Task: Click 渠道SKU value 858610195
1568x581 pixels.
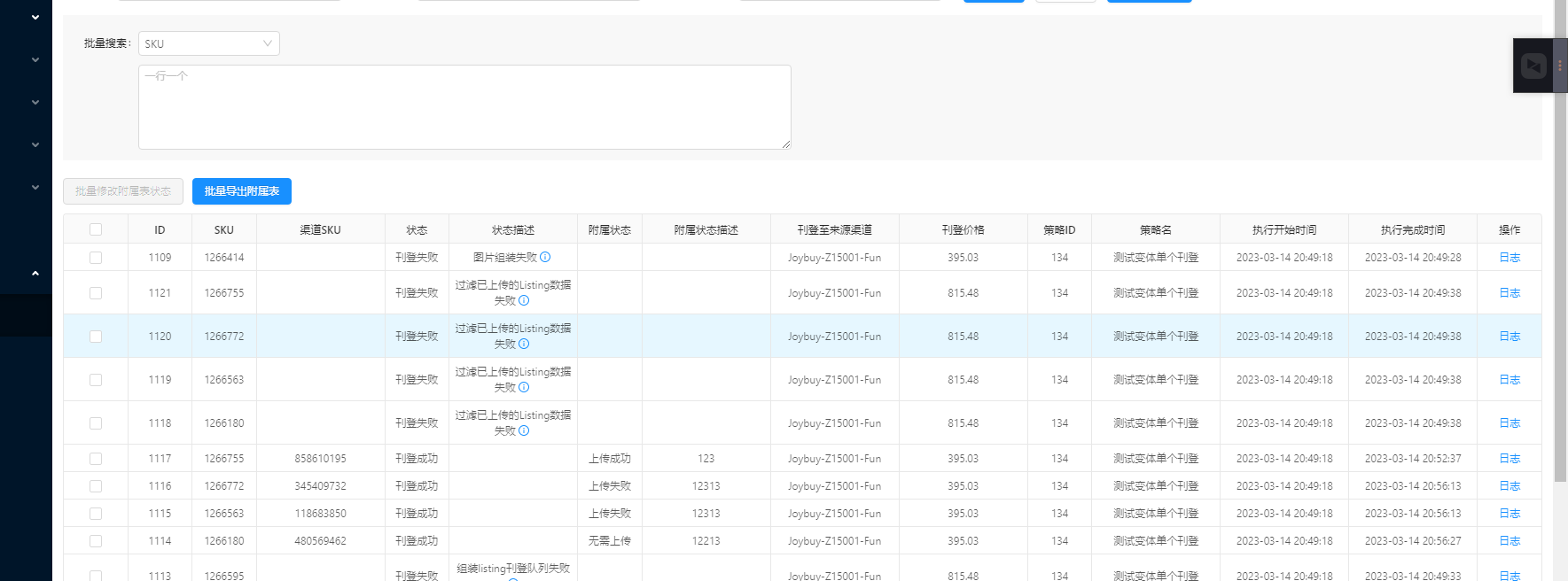Action: coord(321,459)
